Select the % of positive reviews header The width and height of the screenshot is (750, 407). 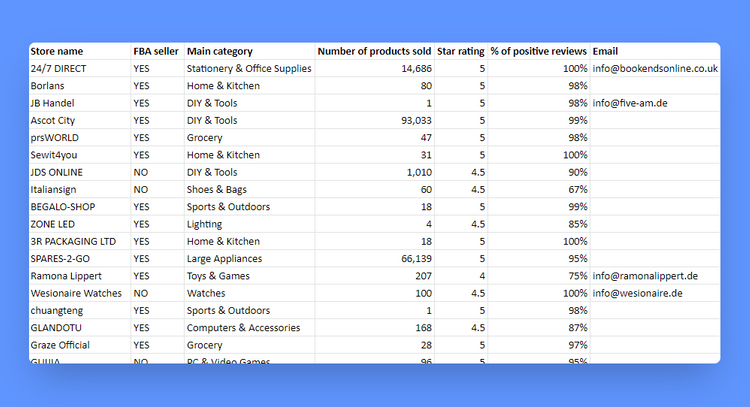tap(539, 51)
